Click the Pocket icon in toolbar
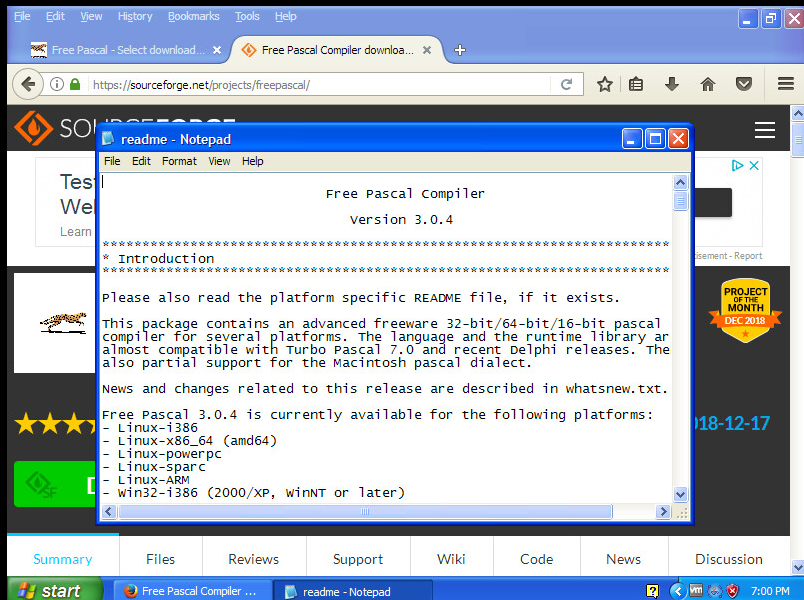The width and height of the screenshot is (804, 600). point(743,85)
